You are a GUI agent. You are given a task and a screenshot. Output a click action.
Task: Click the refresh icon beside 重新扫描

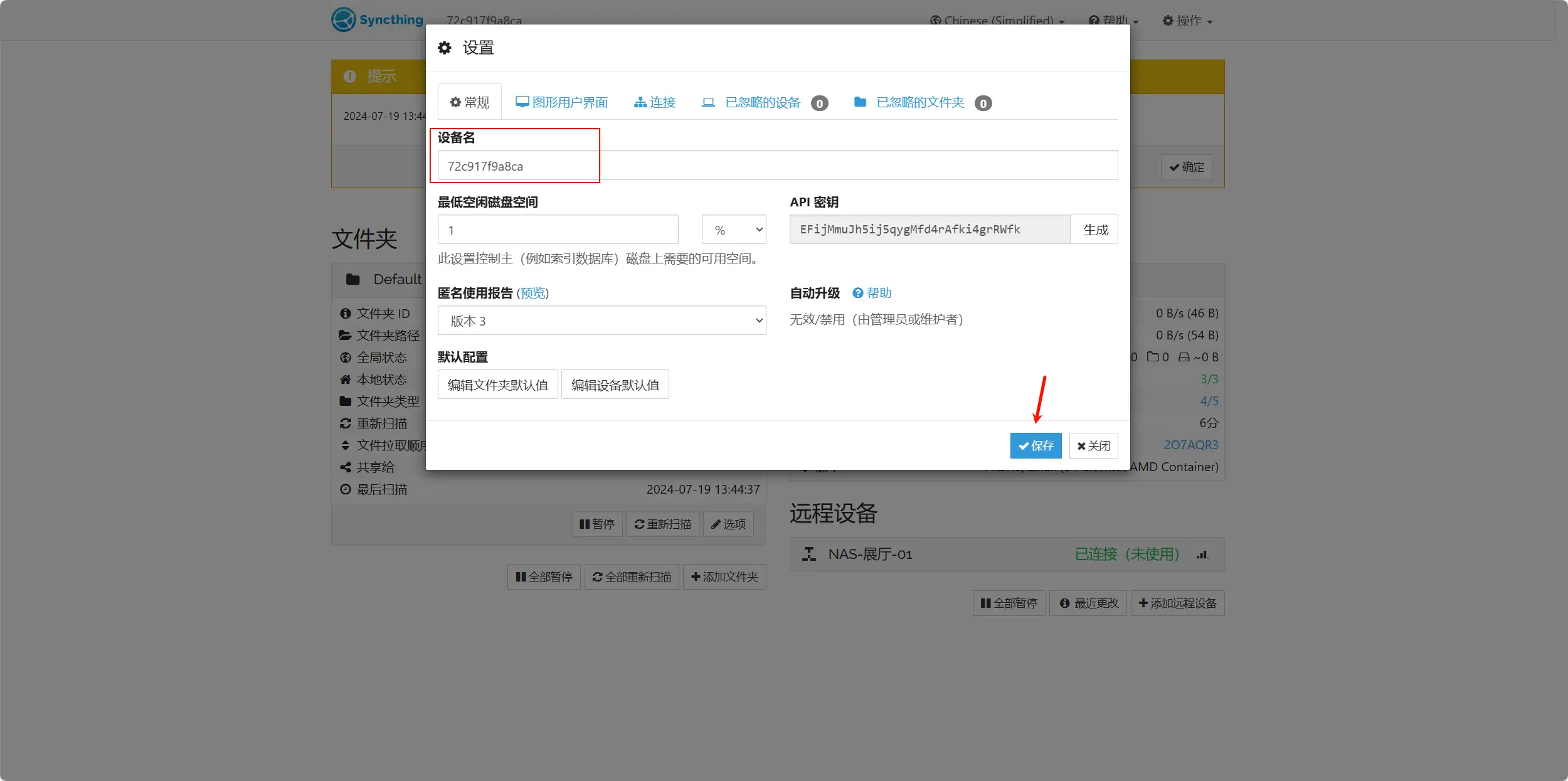[x=345, y=423]
